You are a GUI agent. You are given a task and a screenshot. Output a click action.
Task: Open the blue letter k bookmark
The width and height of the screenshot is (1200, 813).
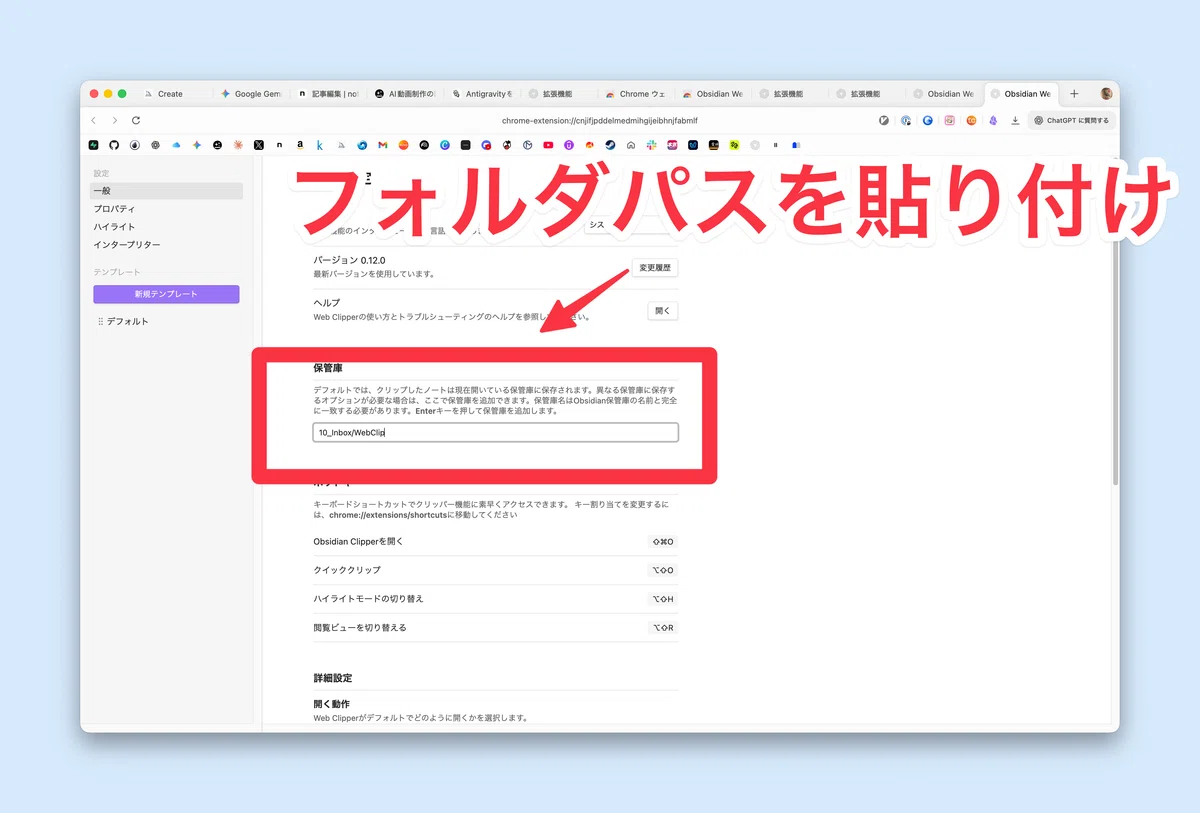pyautogui.click(x=320, y=145)
